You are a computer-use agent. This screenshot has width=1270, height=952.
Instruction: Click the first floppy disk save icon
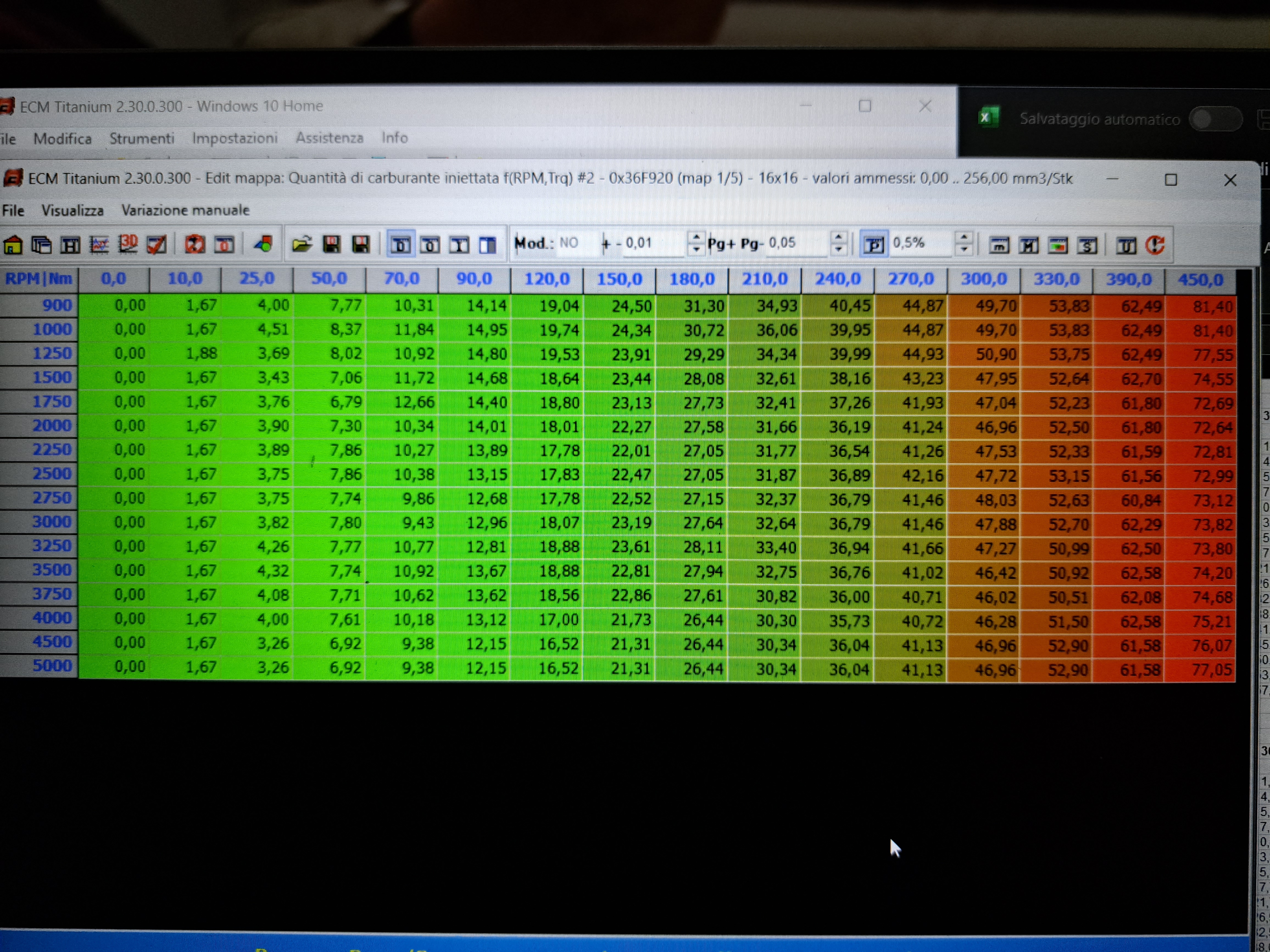pos(331,245)
